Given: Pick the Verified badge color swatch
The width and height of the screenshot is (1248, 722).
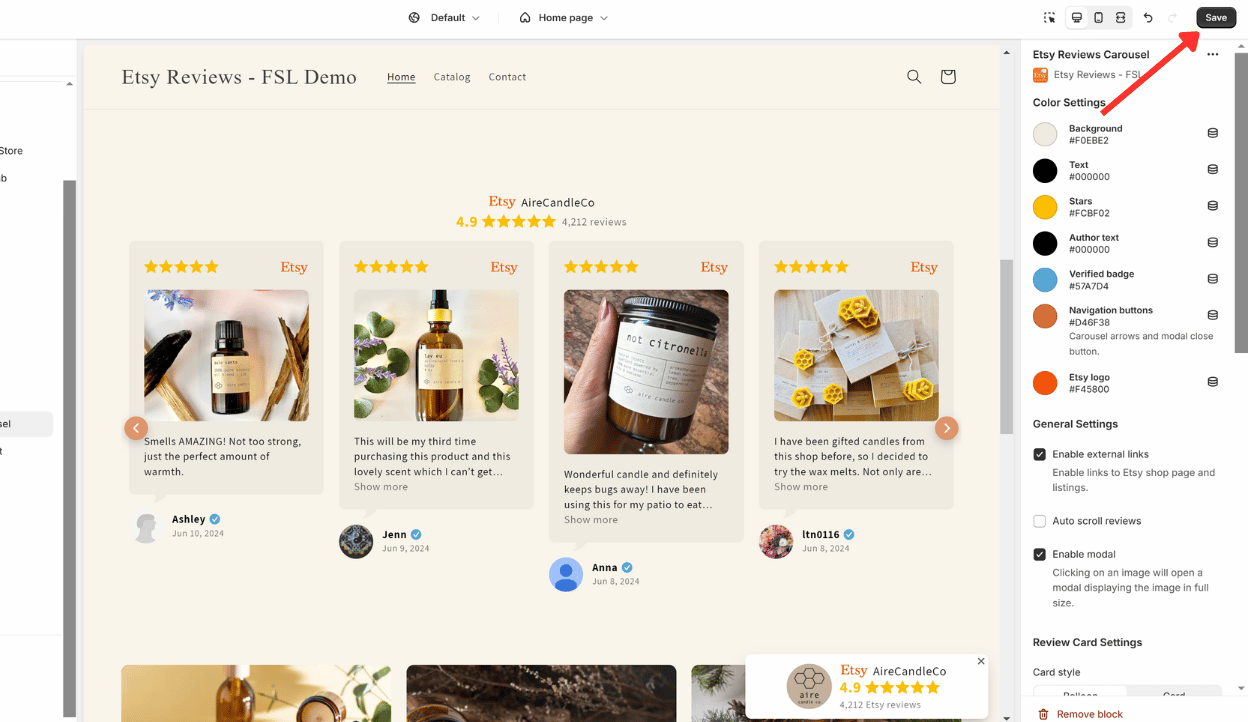Looking at the screenshot, I should (x=1045, y=279).
